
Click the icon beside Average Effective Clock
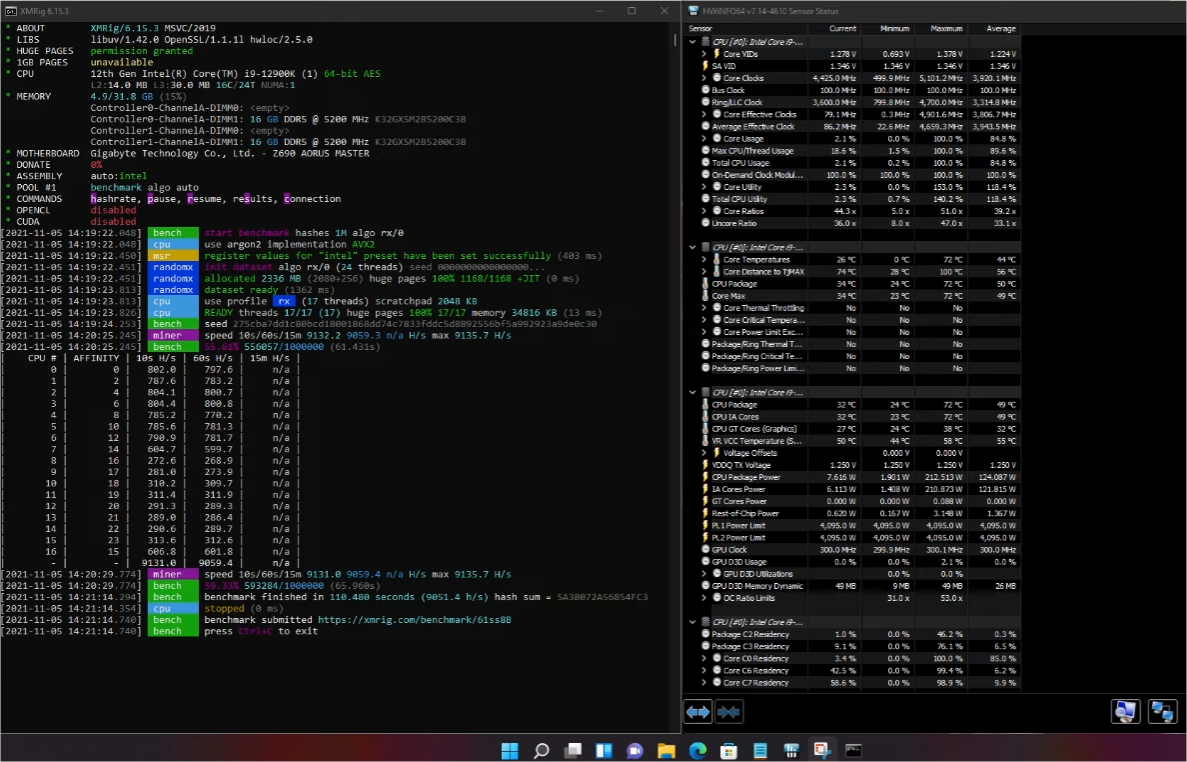(x=706, y=126)
